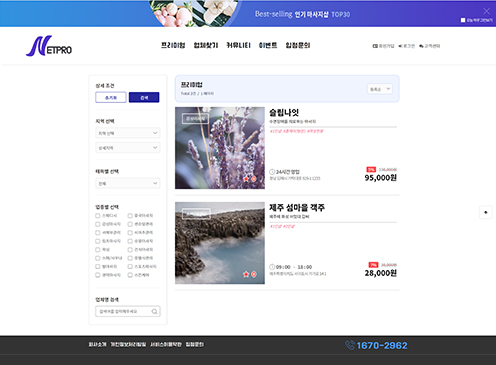Click the Best-selling TOP30 banner text
Viewport: 496px width, 365px height.
coord(302,14)
